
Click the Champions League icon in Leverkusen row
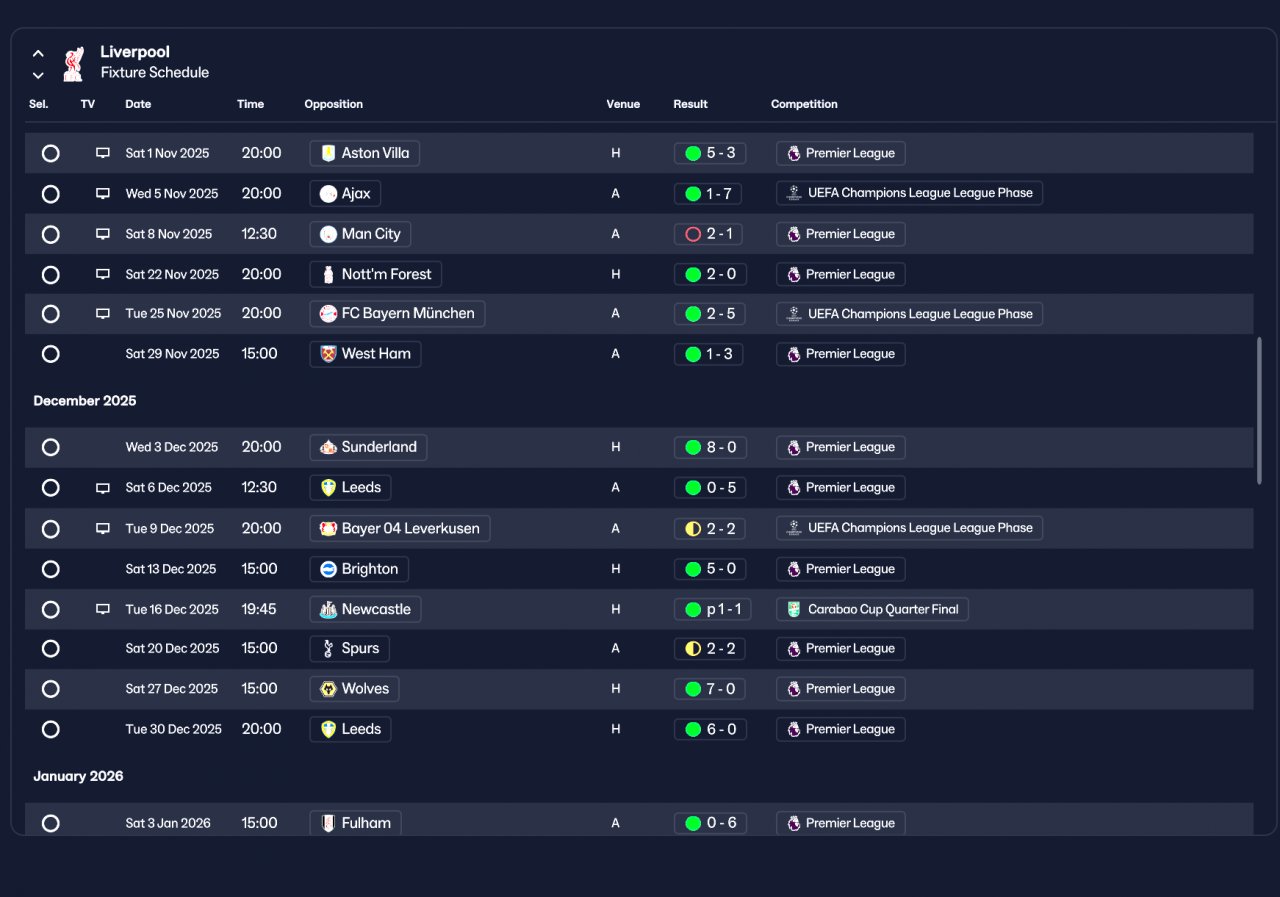click(794, 528)
